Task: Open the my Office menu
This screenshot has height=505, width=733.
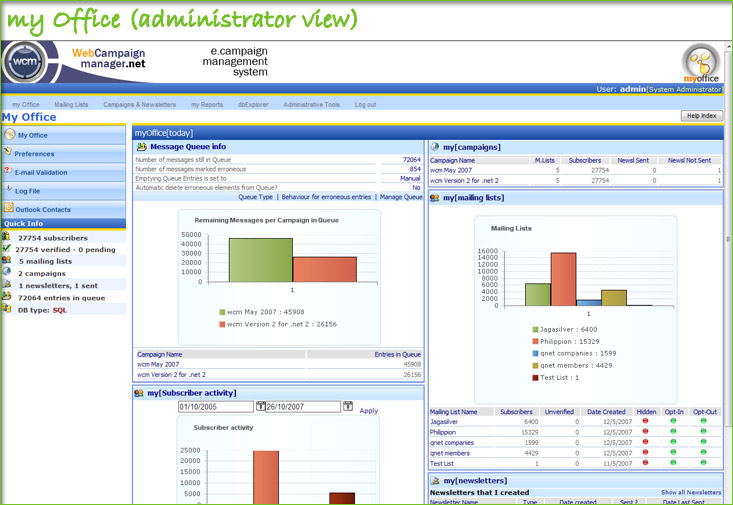Action: coord(26,105)
